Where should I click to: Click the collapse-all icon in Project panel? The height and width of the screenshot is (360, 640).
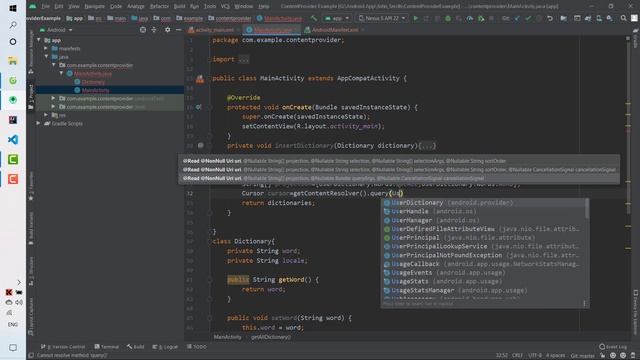click(x=154, y=30)
